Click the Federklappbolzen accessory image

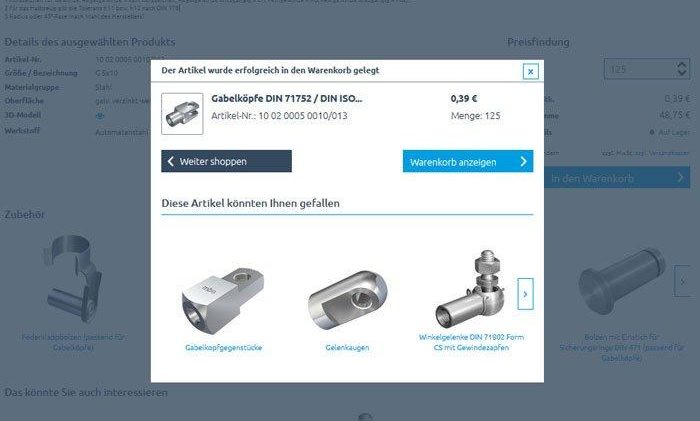point(74,279)
